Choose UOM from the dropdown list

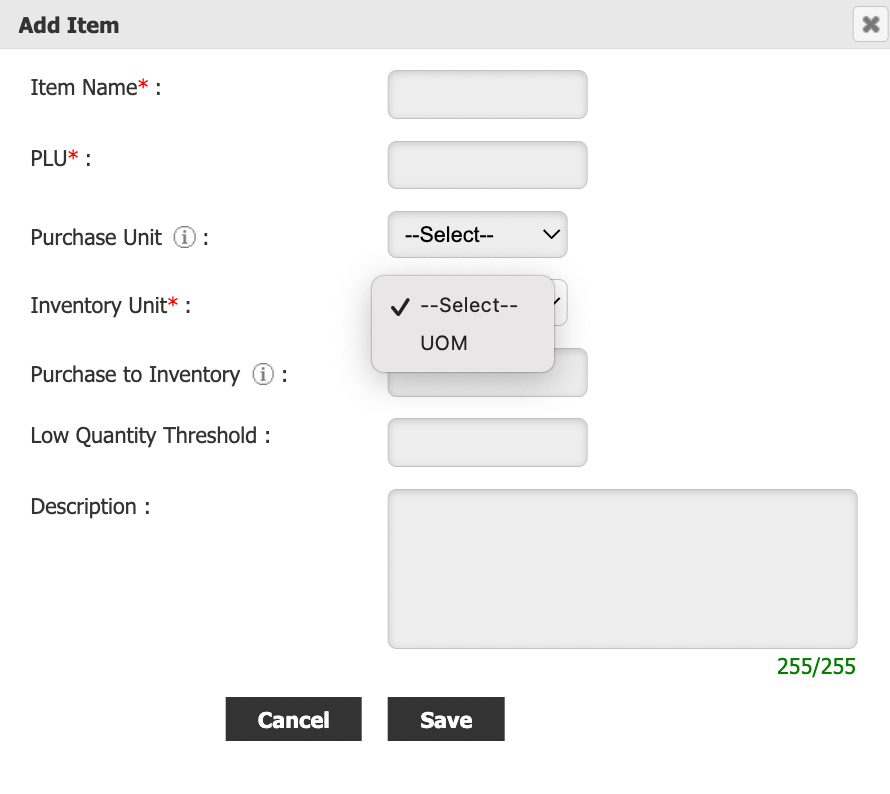pyautogui.click(x=444, y=343)
